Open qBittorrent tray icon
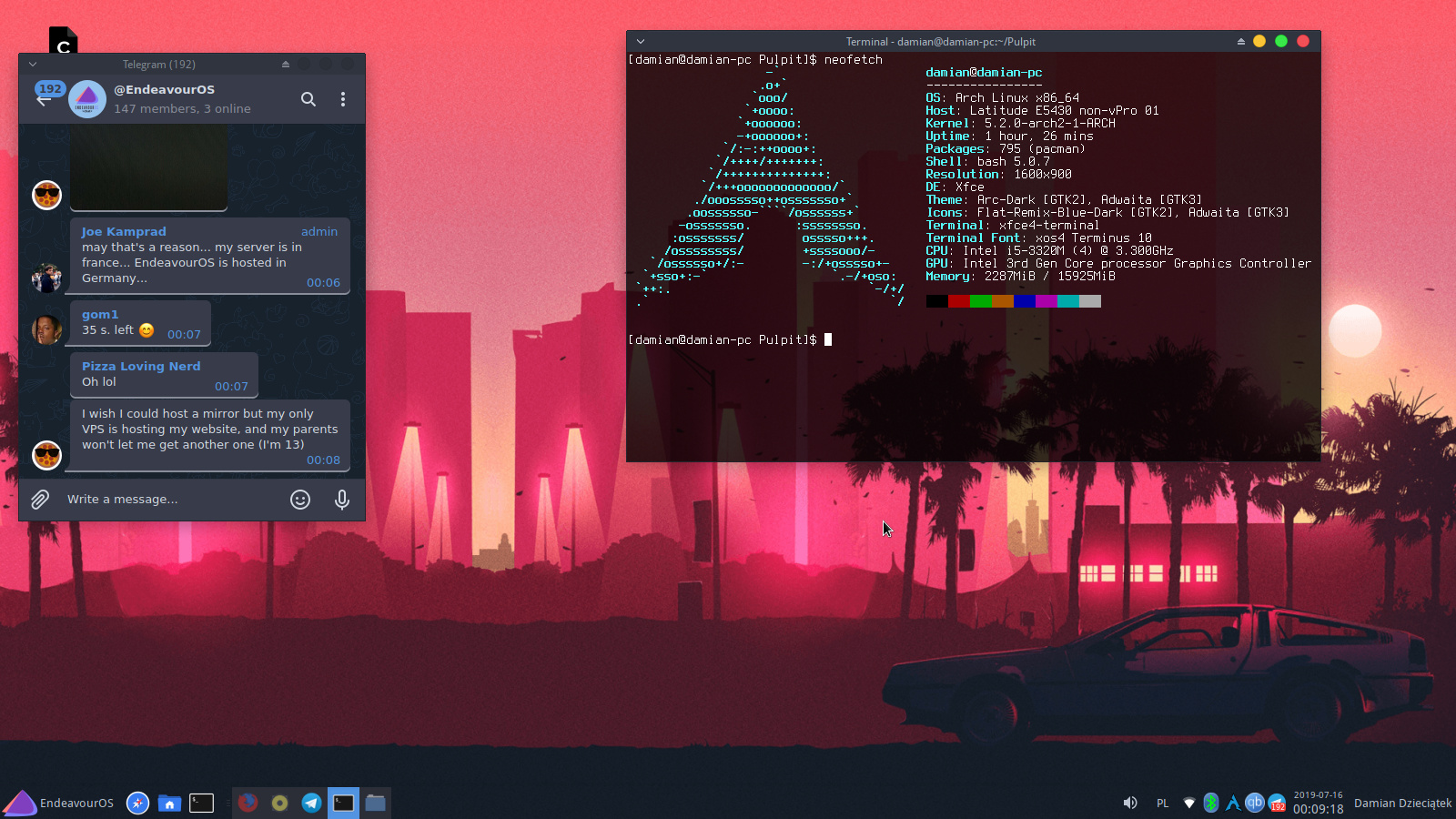 pyautogui.click(x=1255, y=802)
